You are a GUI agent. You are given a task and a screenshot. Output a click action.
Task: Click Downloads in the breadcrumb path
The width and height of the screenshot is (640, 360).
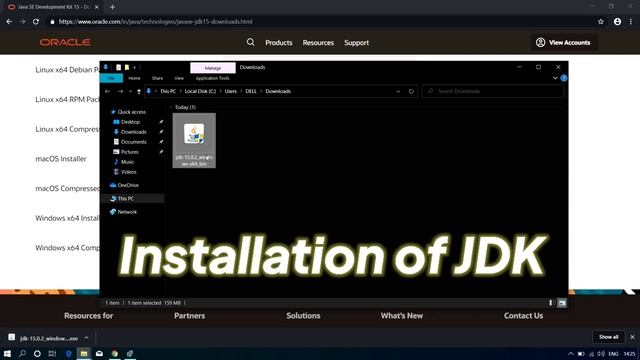coord(278,91)
